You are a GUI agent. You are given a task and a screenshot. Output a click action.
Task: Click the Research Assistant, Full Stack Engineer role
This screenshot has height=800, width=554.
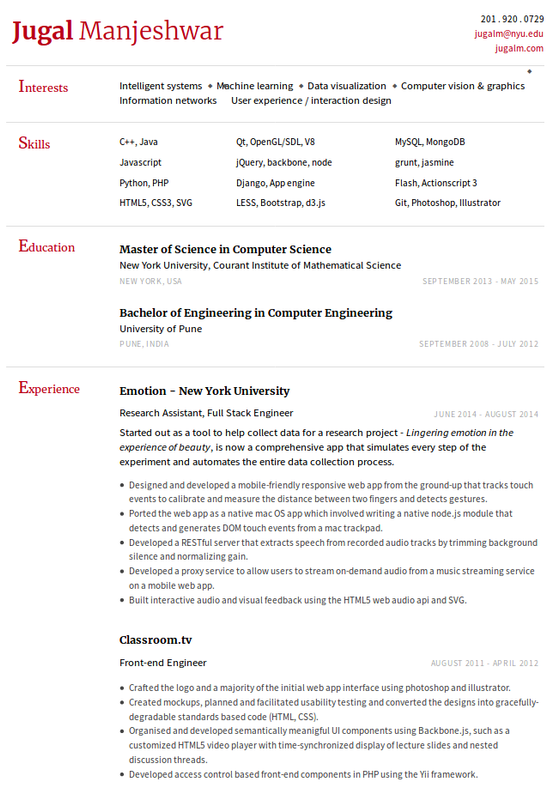click(206, 413)
